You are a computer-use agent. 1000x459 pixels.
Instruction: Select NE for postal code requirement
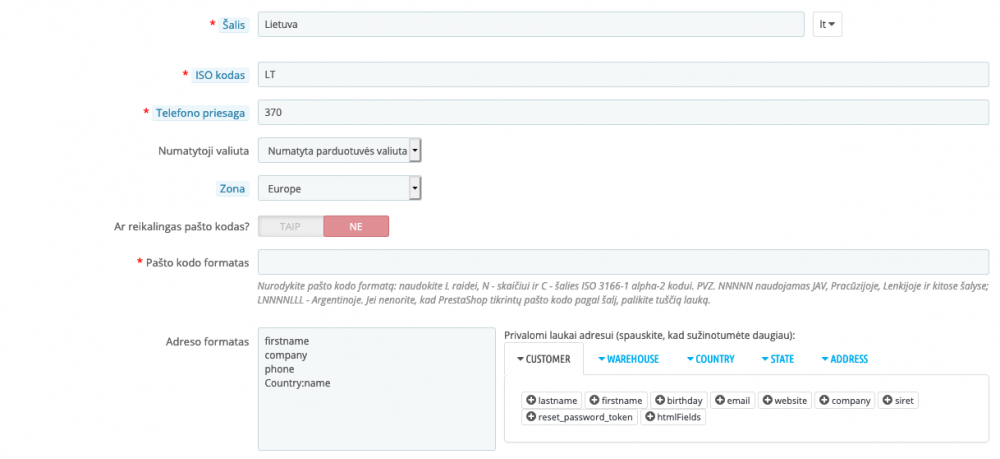[x=355, y=227]
